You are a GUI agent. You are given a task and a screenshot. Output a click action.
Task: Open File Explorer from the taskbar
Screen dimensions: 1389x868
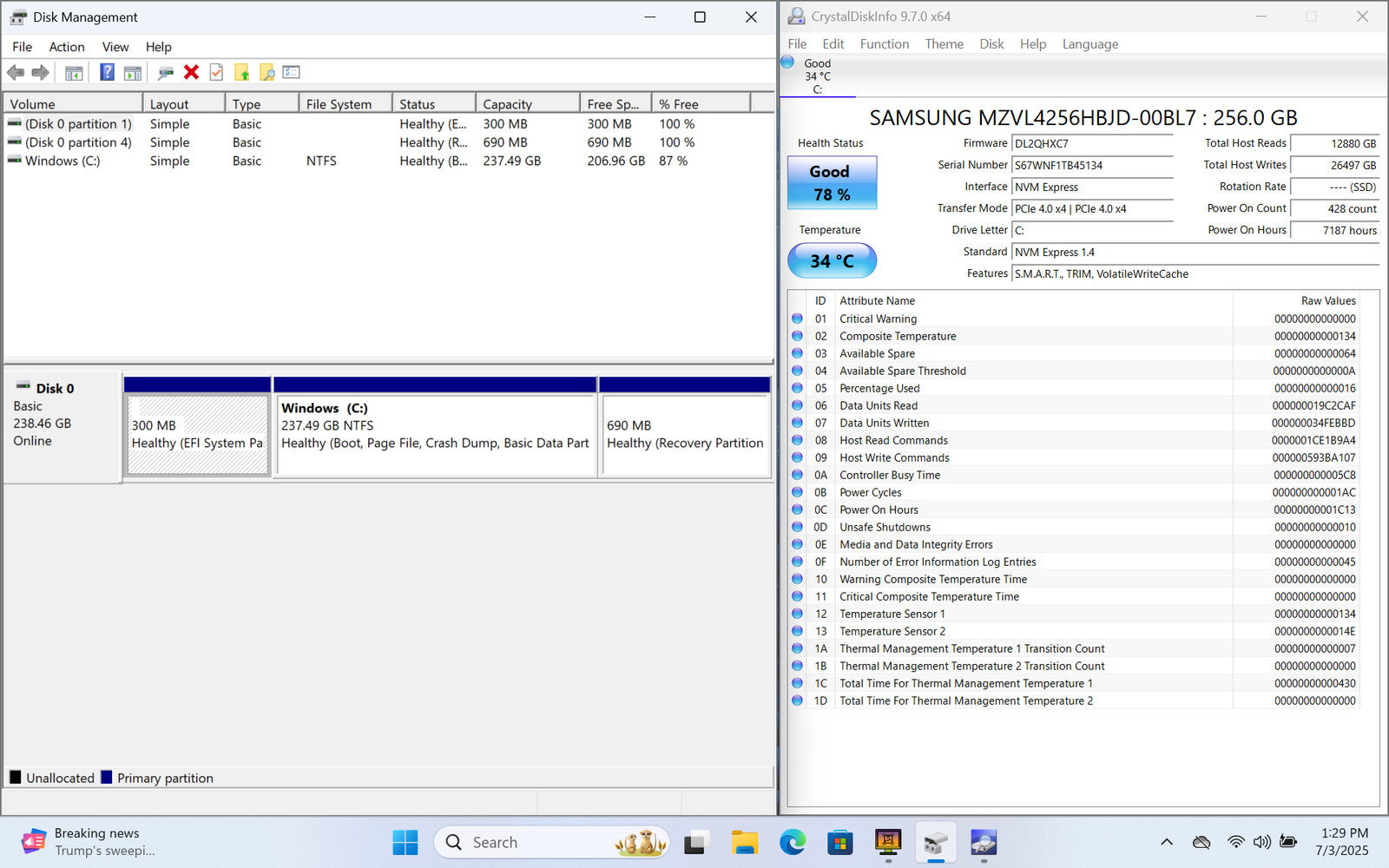coord(744,842)
